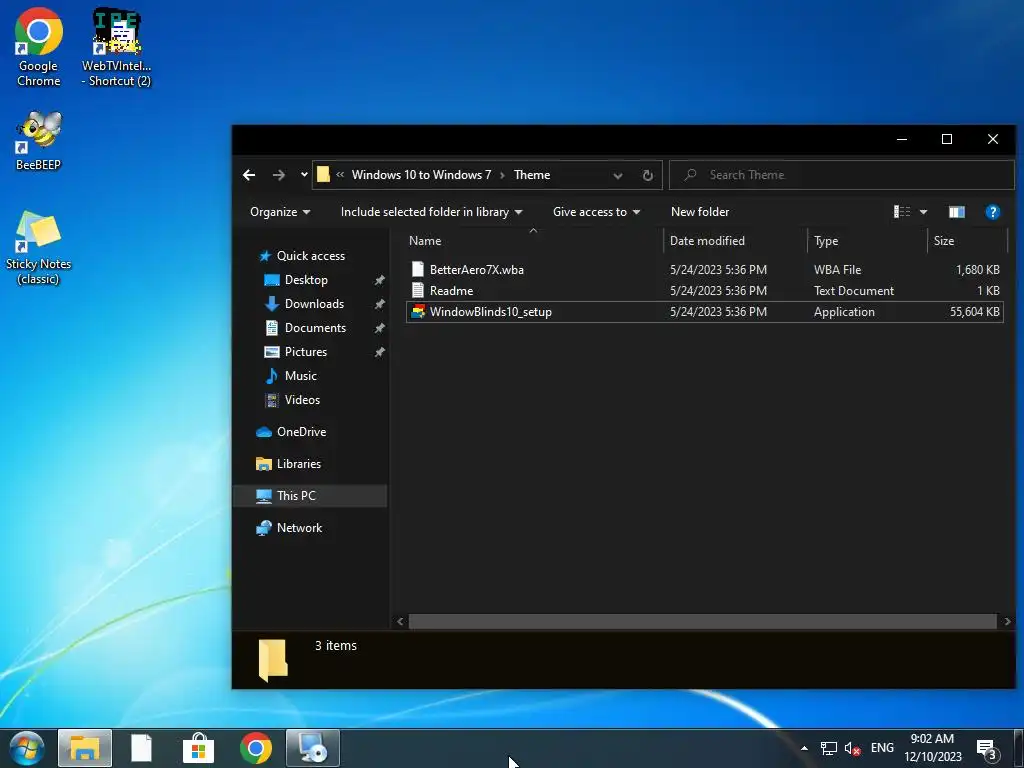
Task: Change view layout icon
Action: pyautogui.click(x=902, y=212)
